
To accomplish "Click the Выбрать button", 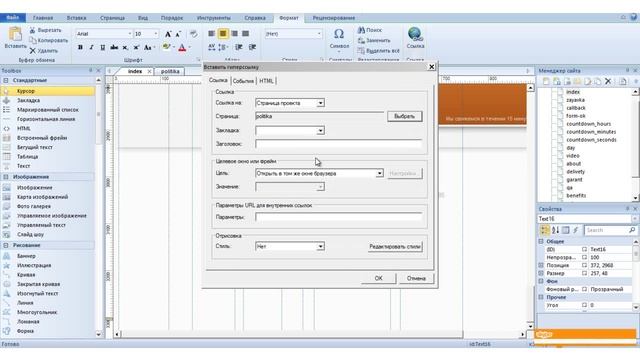I will (404, 116).
